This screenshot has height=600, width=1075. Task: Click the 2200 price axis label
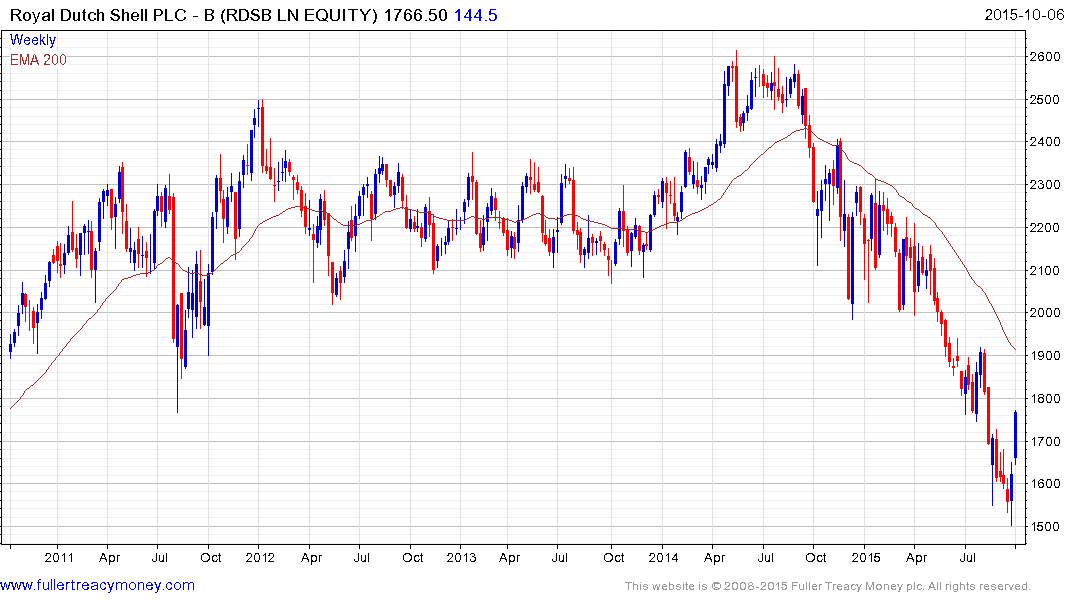click(1045, 228)
